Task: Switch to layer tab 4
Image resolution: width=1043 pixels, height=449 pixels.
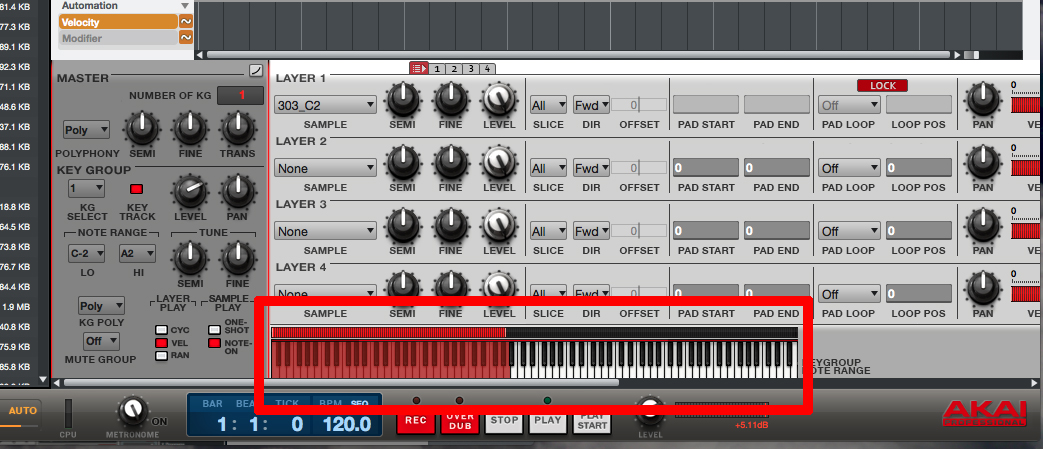Action: click(x=487, y=68)
